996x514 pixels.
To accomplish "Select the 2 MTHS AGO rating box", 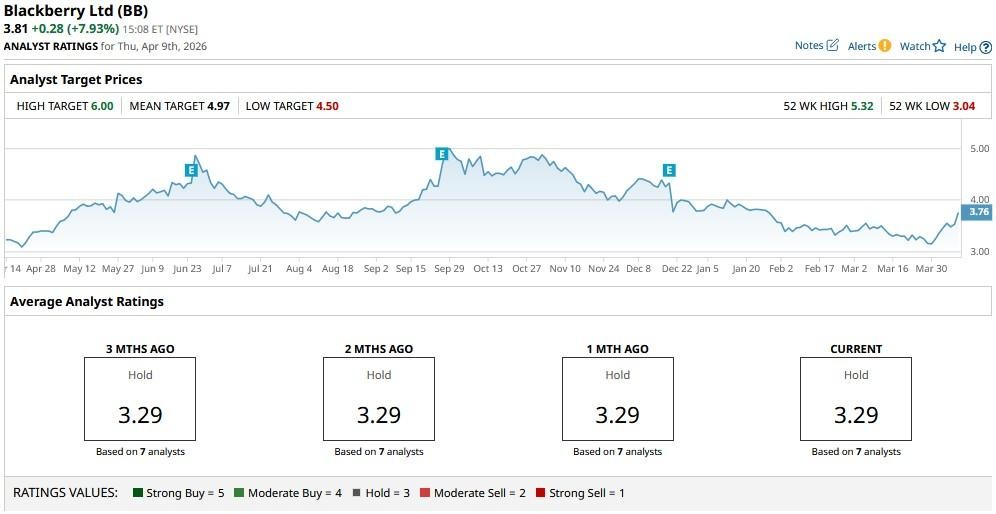I will tap(379, 399).
